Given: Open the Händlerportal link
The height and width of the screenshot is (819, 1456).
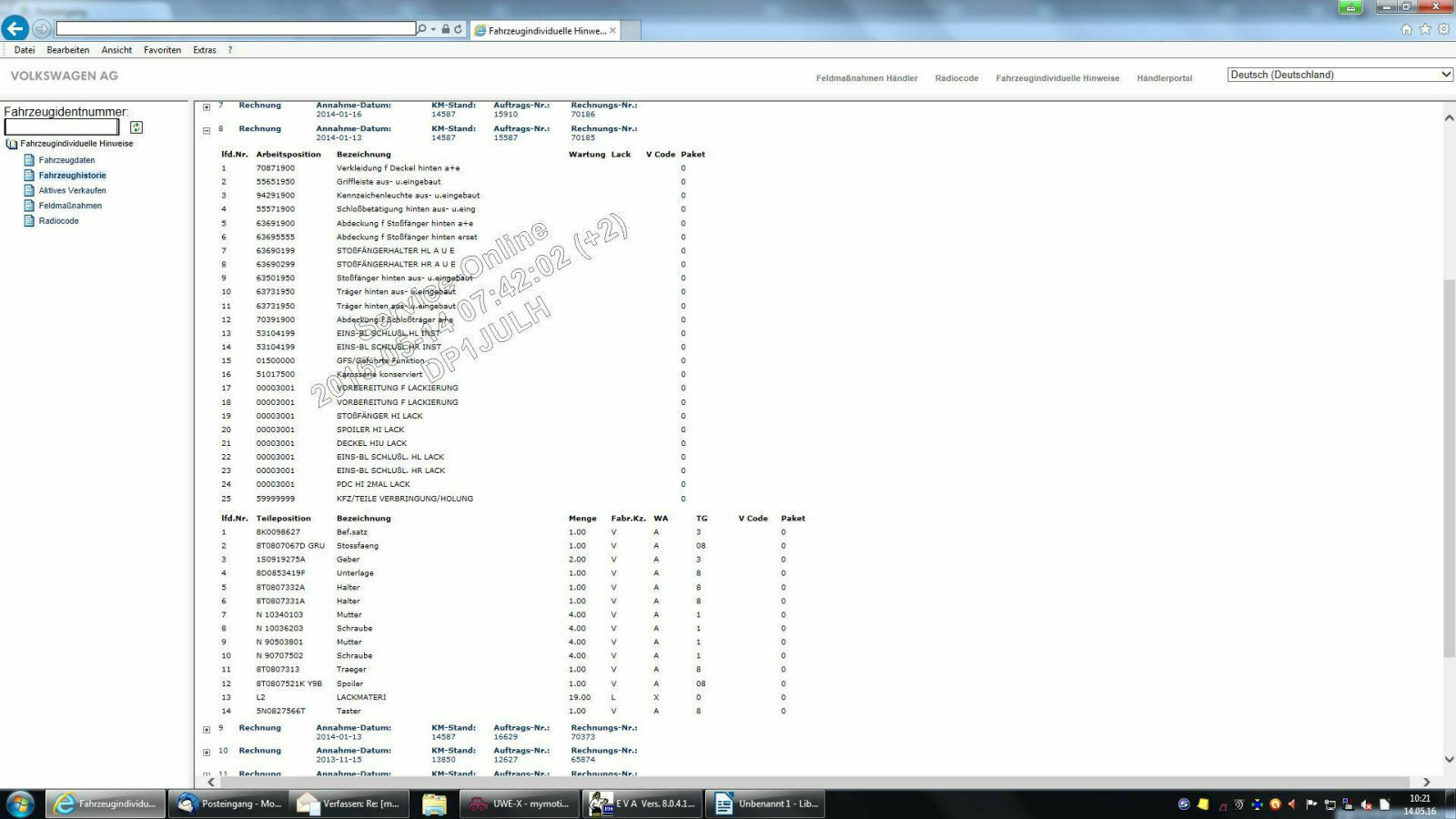Looking at the screenshot, I should coord(1164,78).
